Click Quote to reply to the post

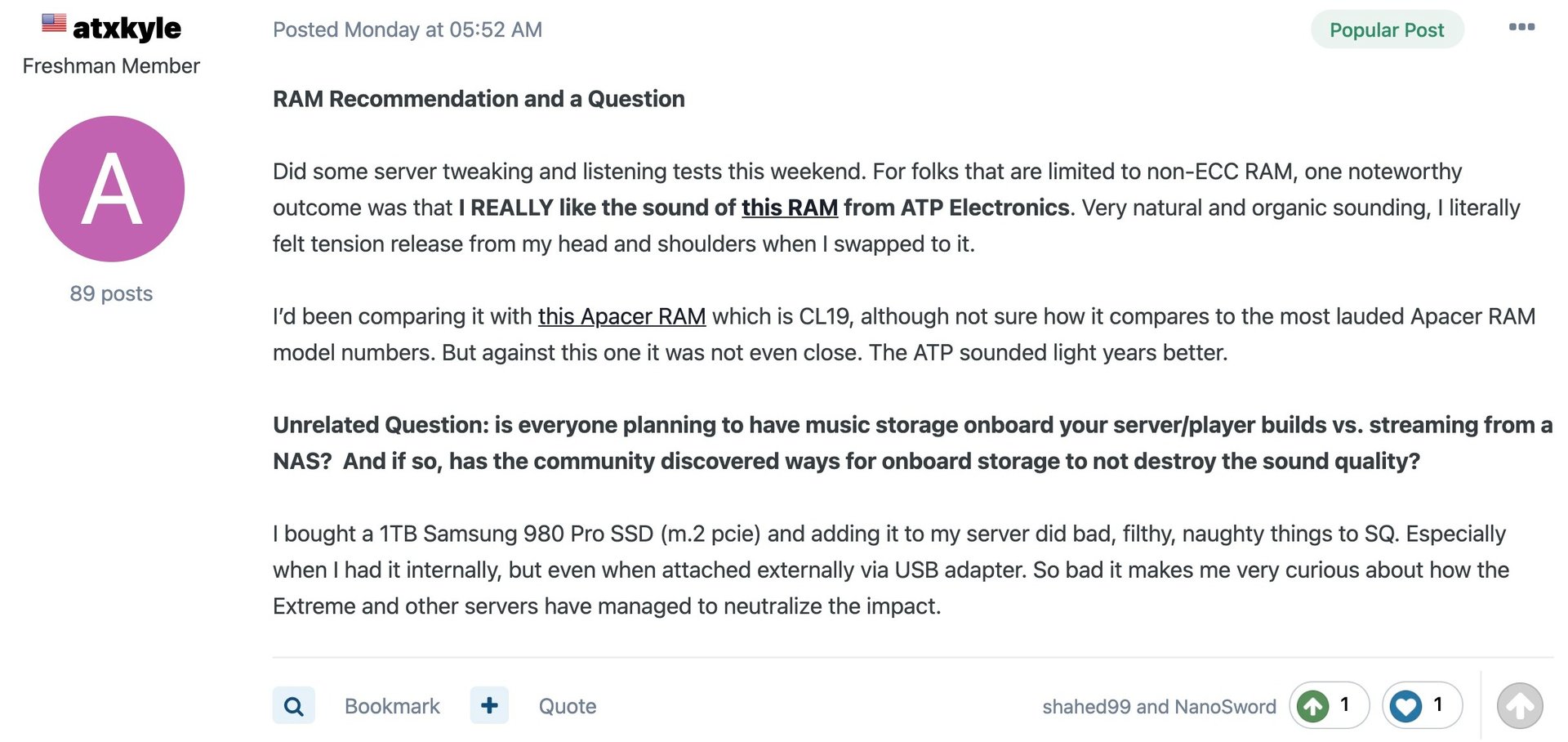point(568,706)
